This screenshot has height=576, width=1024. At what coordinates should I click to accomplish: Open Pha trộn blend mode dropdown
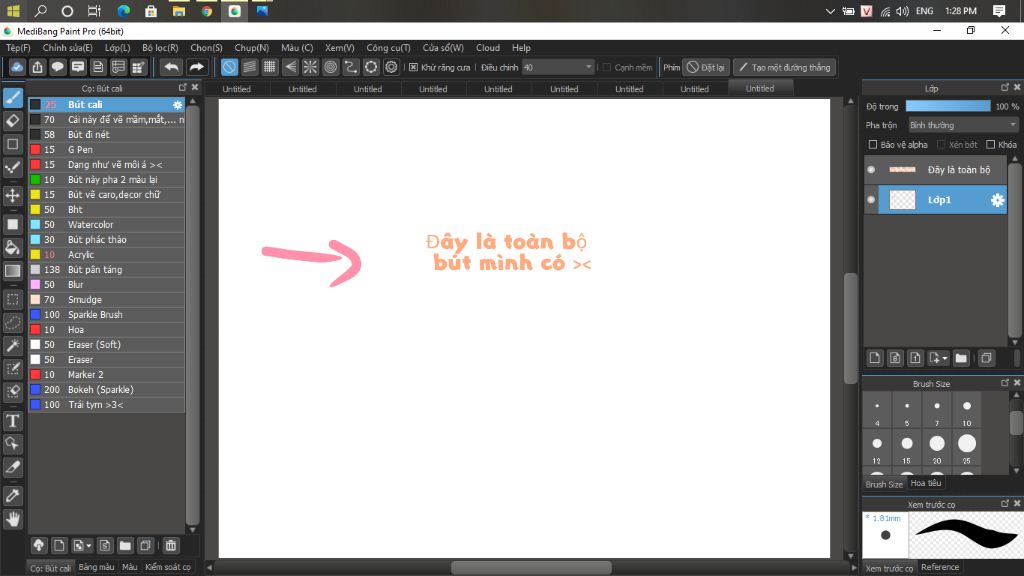(x=963, y=125)
